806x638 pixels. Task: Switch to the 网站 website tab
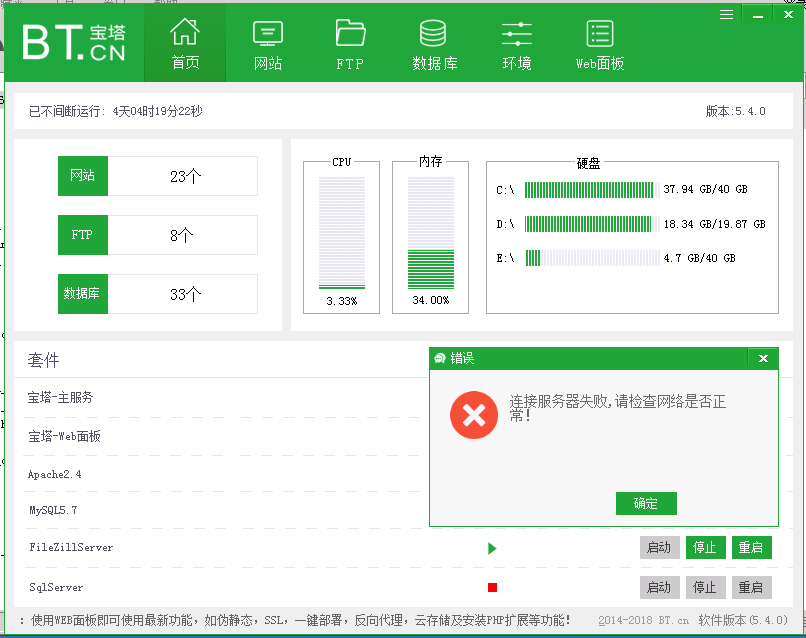268,43
